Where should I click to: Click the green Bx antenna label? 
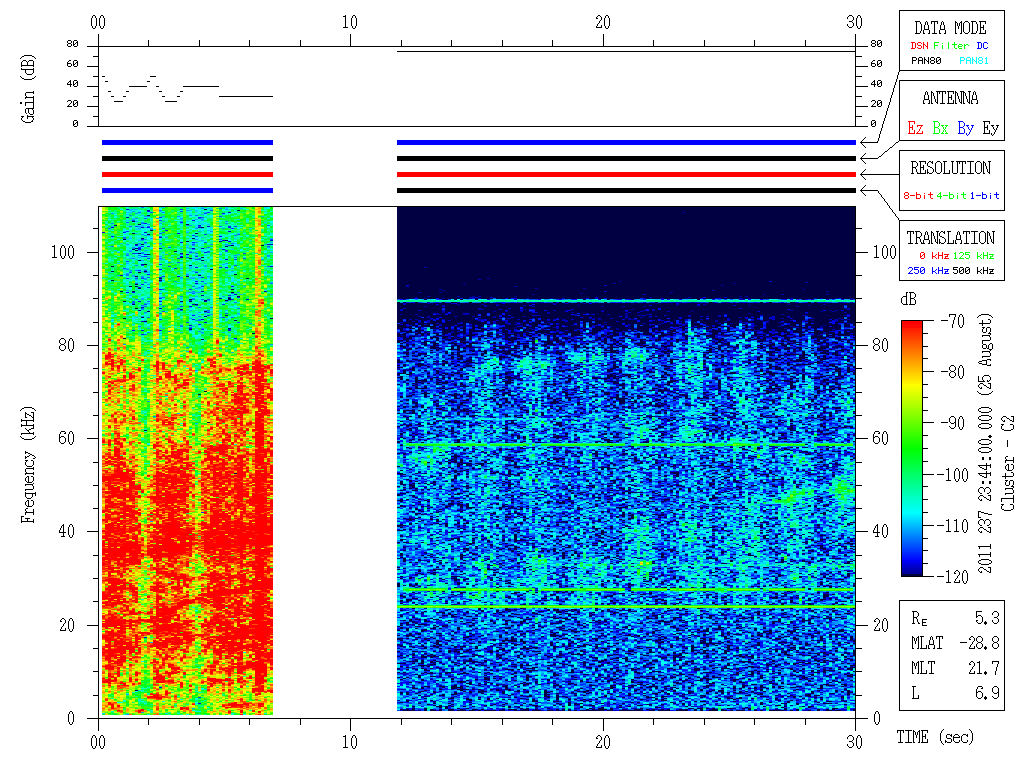pyautogui.click(x=940, y=128)
